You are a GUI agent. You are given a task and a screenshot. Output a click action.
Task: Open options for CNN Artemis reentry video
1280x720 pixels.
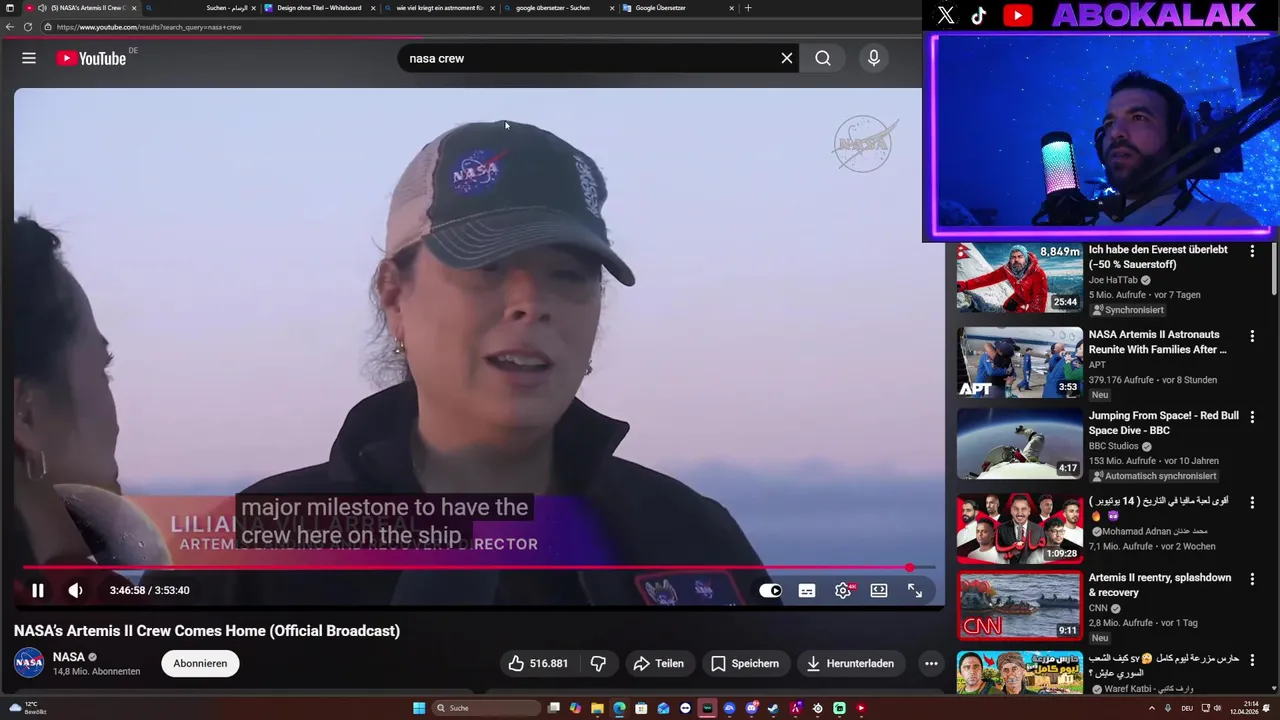pos(1252,579)
